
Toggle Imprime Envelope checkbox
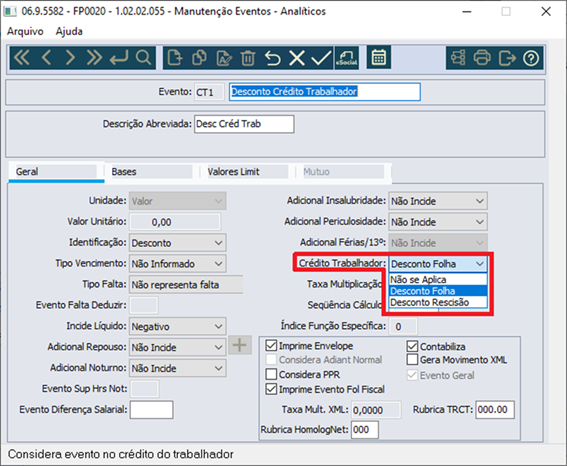point(271,346)
